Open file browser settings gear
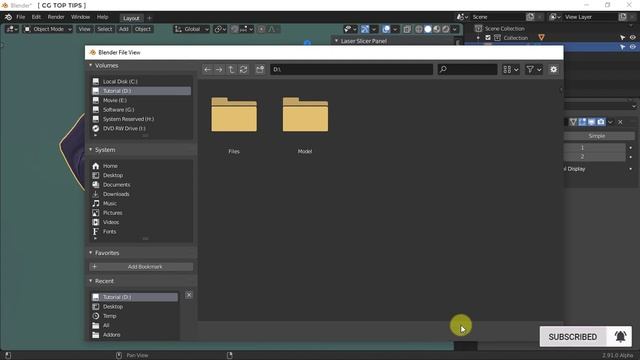The width and height of the screenshot is (640, 360). pos(553,69)
